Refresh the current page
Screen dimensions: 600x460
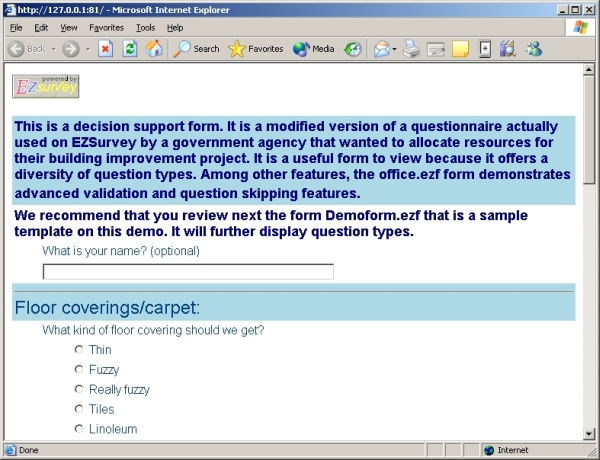click(x=130, y=49)
